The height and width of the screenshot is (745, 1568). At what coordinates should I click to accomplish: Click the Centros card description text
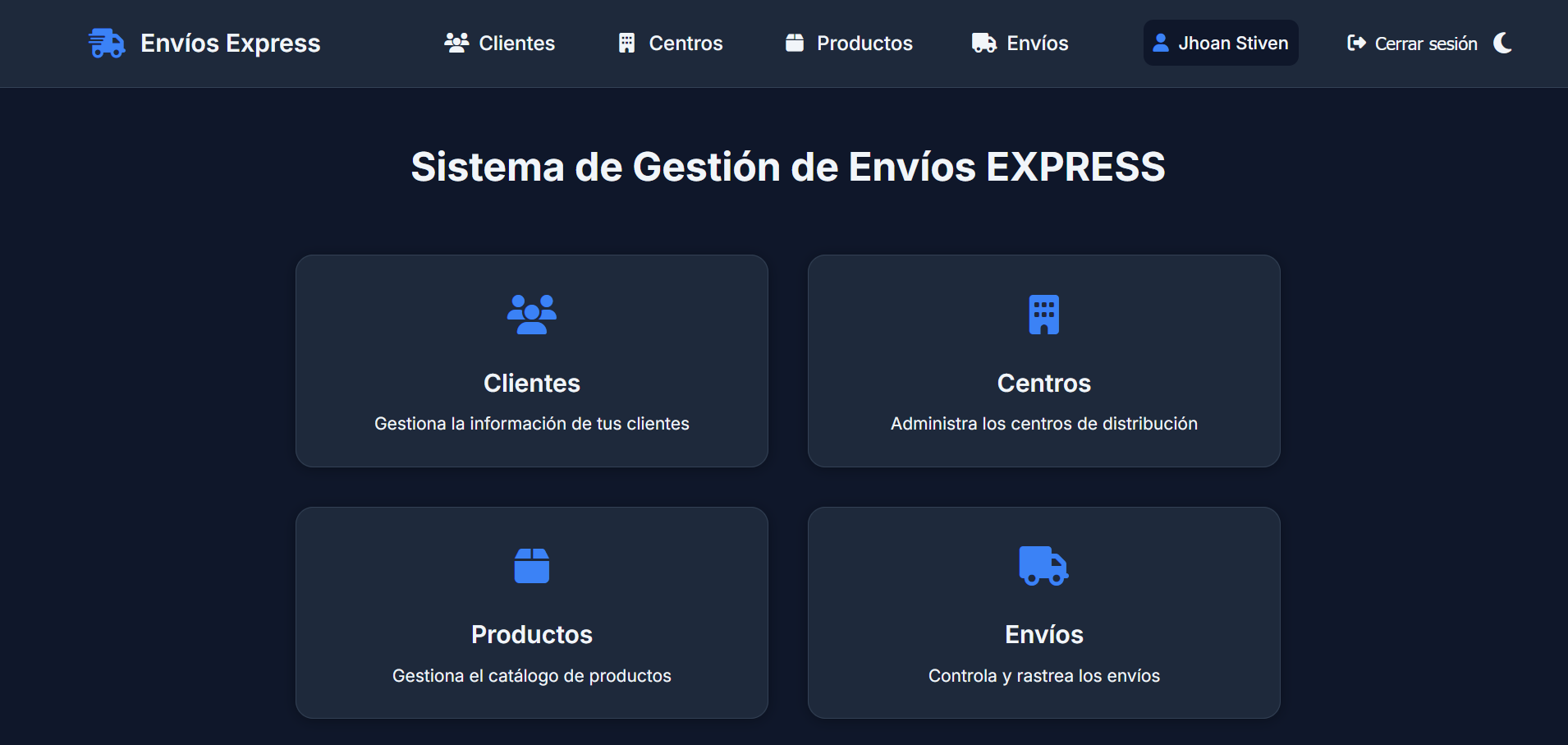(1043, 424)
